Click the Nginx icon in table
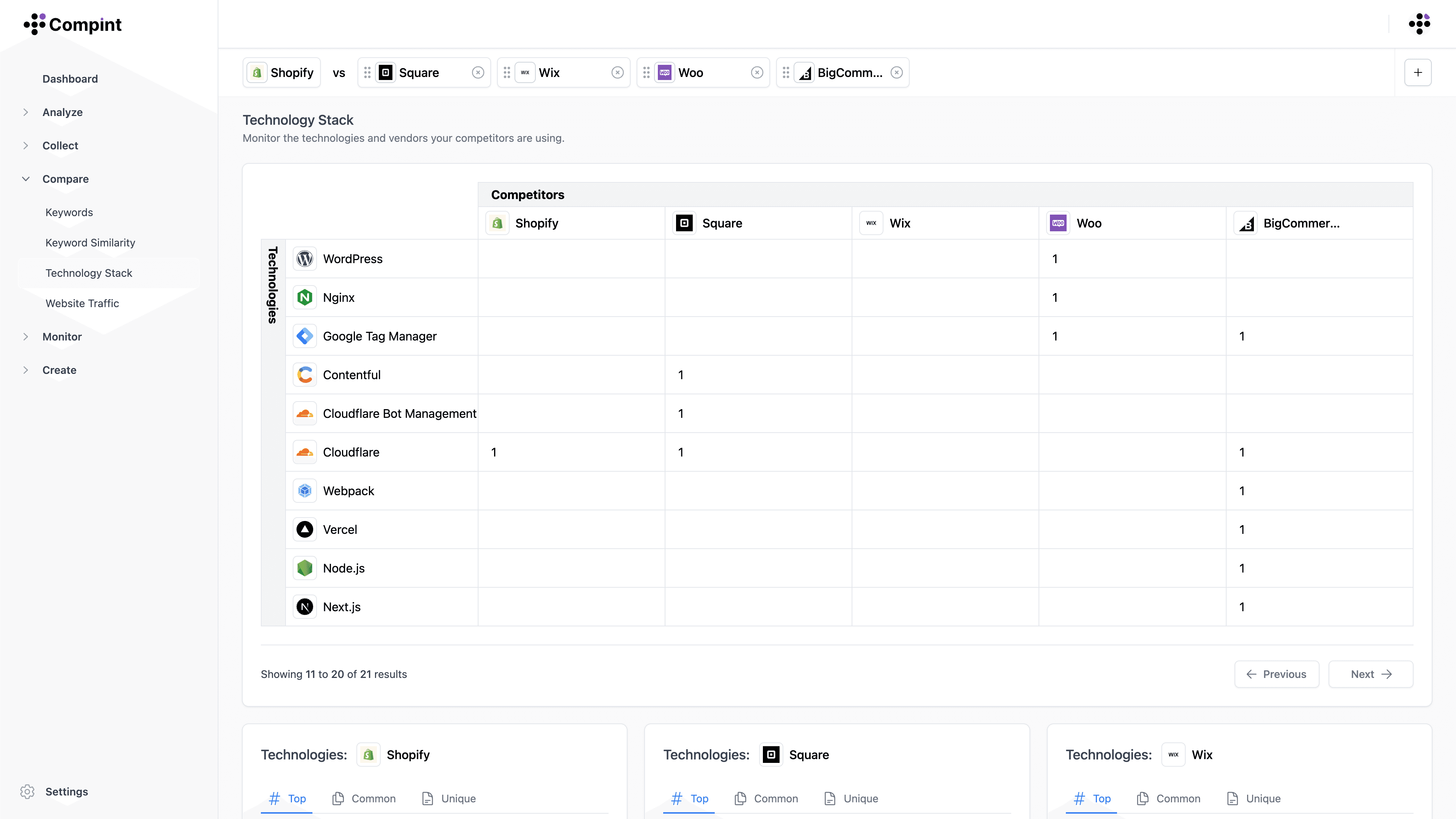This screenshot has height=819, width=1456. coord(304,297)
